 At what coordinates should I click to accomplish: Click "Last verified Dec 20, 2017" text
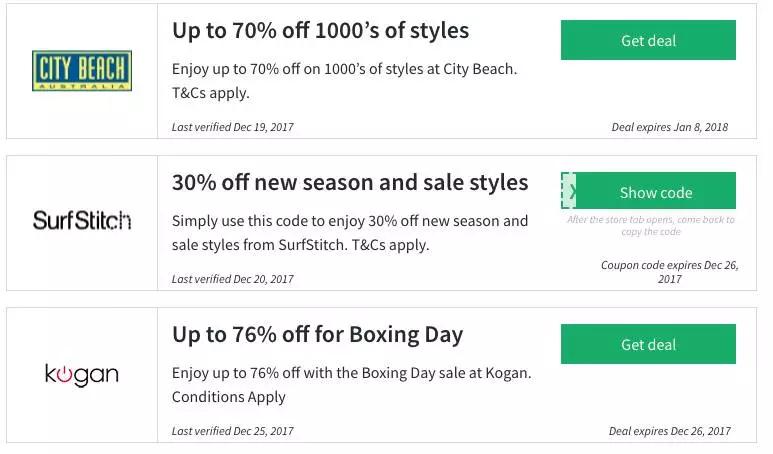pyautogui.click(x=233, y=279)
